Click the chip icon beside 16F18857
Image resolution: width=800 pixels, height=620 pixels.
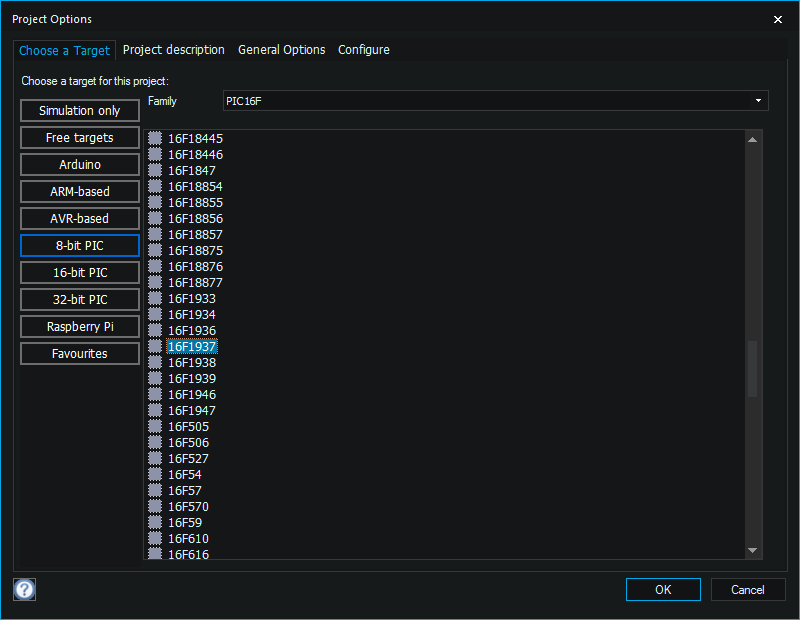pyautogui.click(x=155, y=234)
